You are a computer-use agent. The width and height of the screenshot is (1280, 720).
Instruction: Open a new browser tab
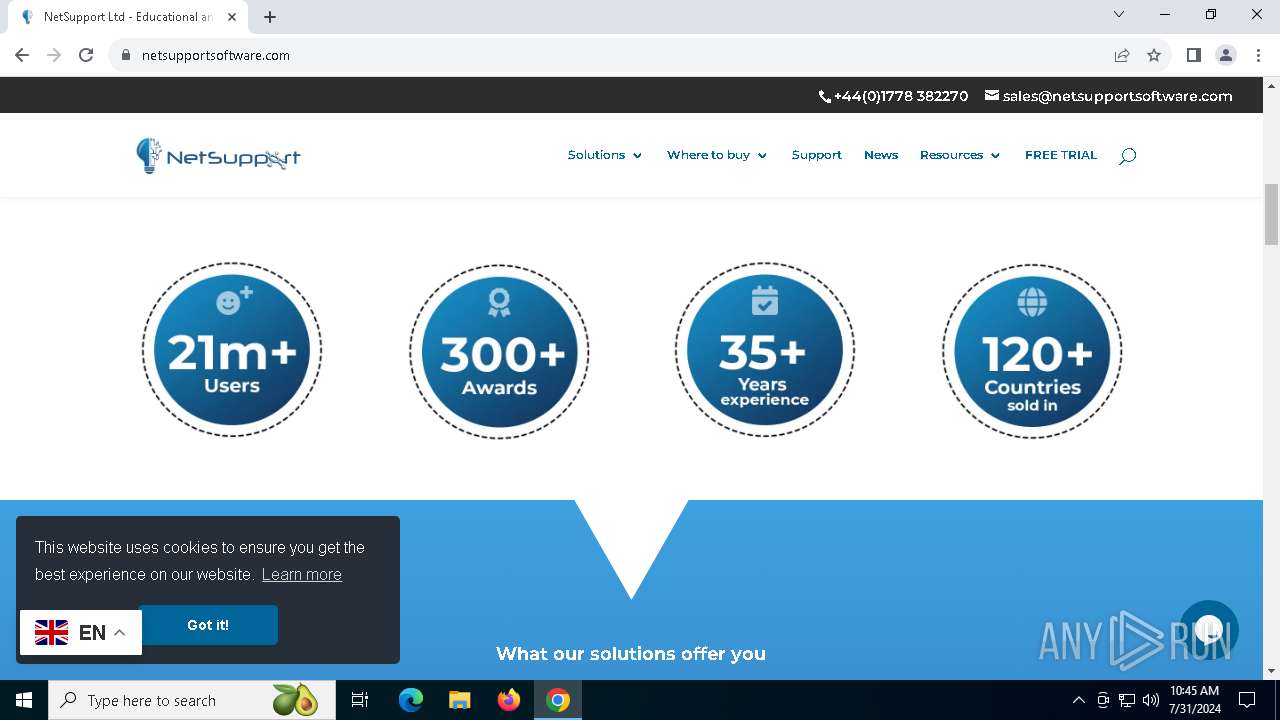tap(270, 17)
